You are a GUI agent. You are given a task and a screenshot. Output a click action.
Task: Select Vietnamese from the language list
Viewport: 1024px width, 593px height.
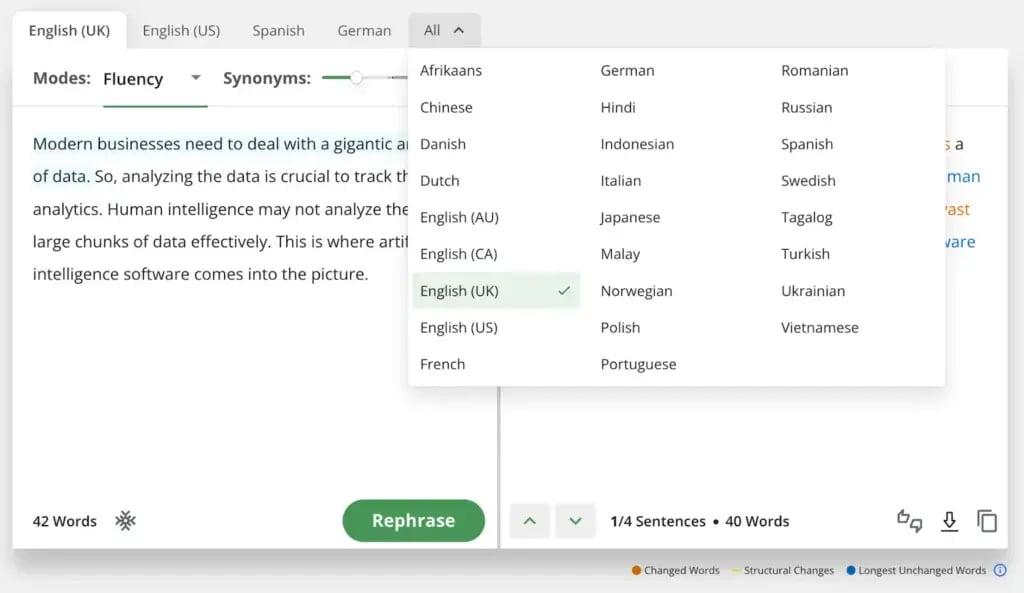click(x=819, y=327)
